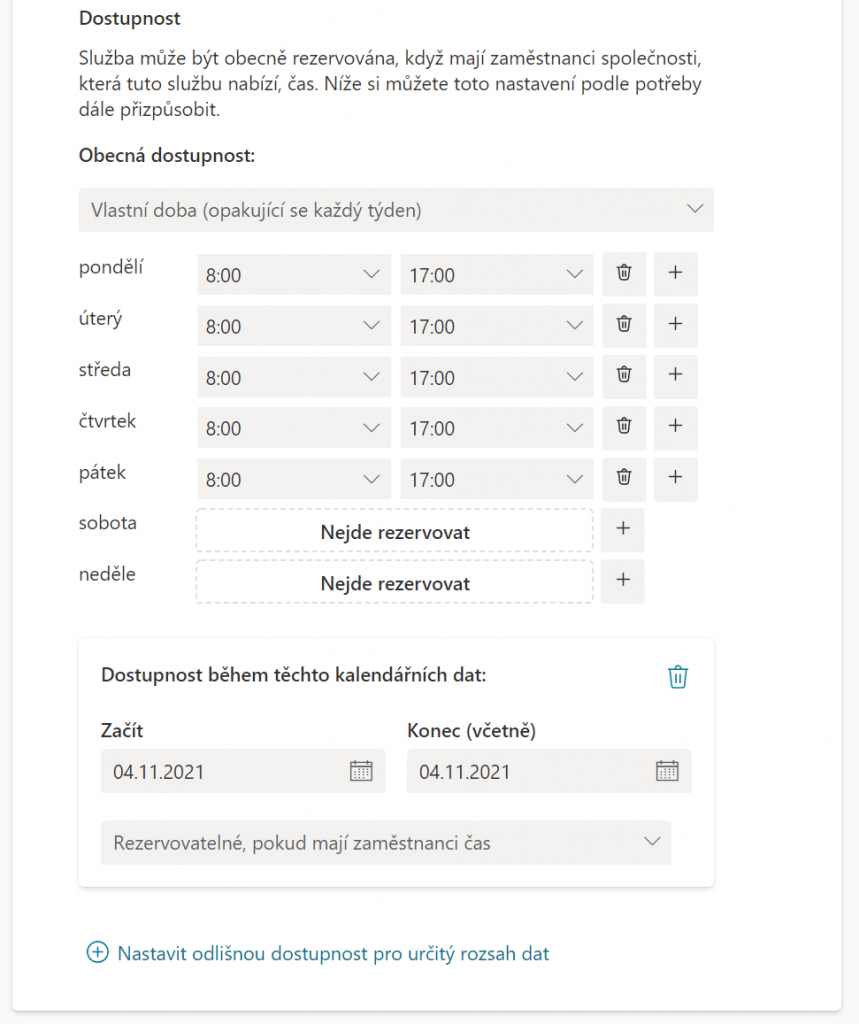Expand Rezervovatelné, pokud mají zaměstnanci čas dropdown
859x1024 pixels.
(385, 843)
